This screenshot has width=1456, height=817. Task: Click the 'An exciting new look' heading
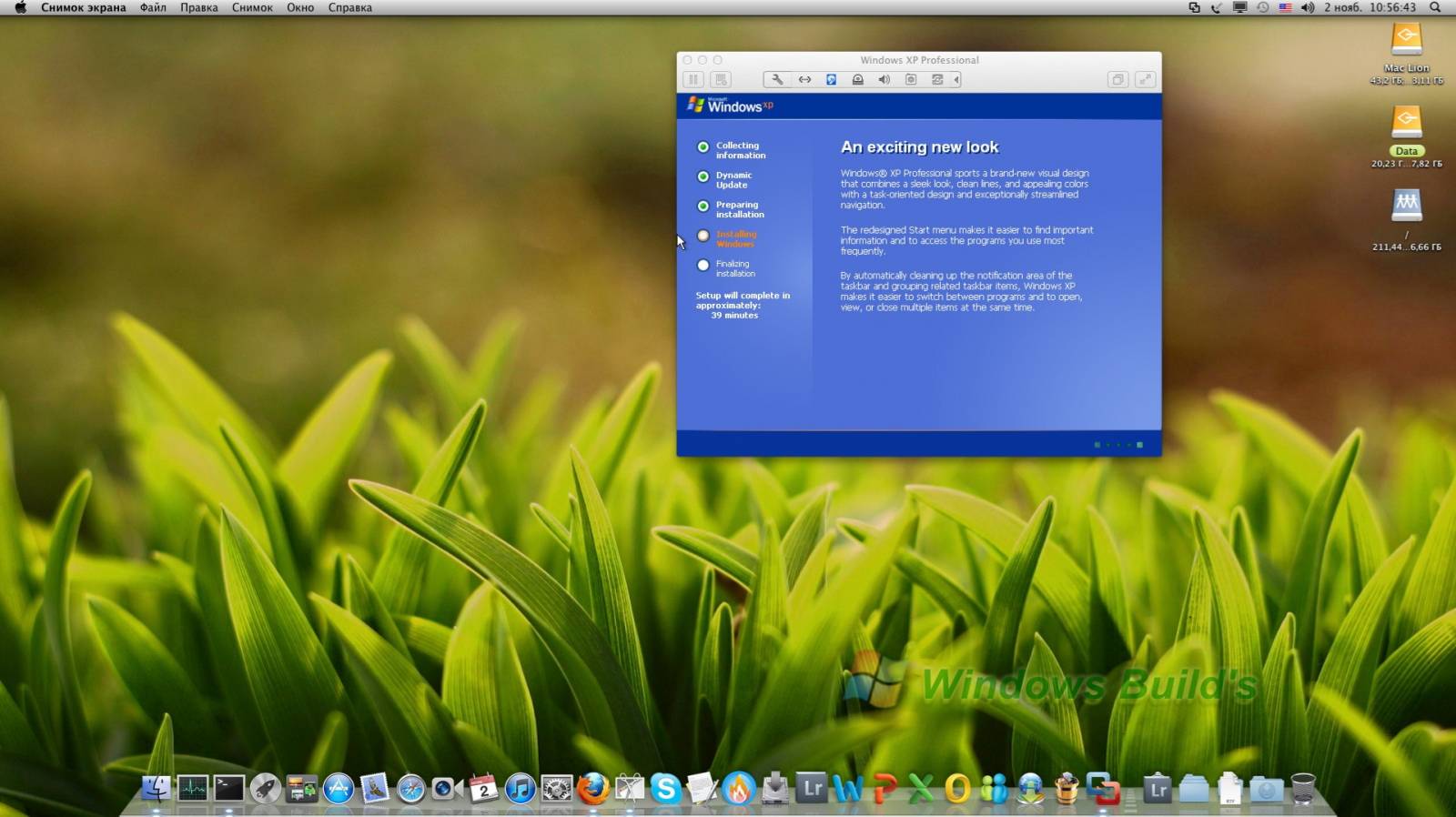pos(919,147)
